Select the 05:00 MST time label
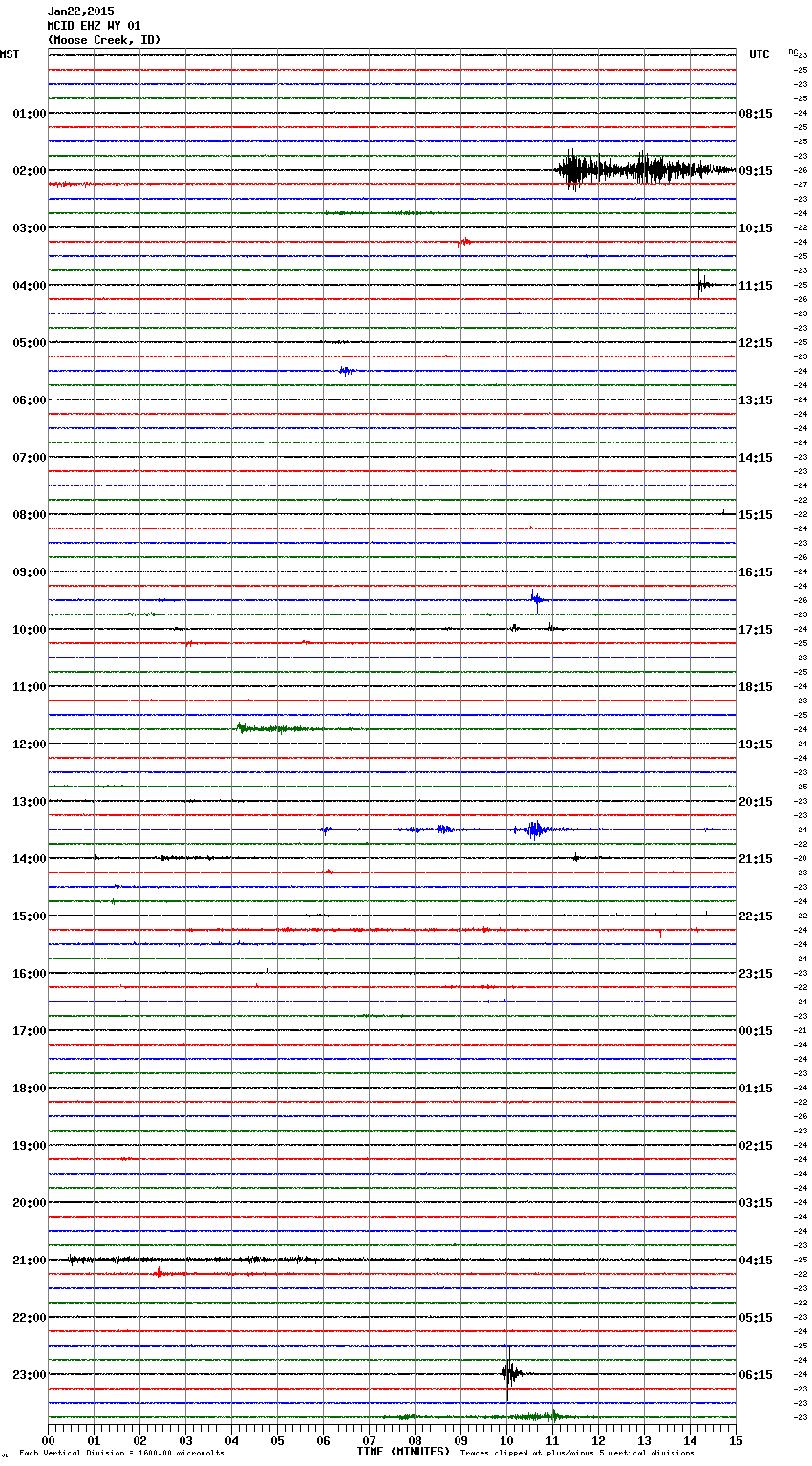 (x=29, y=343)
